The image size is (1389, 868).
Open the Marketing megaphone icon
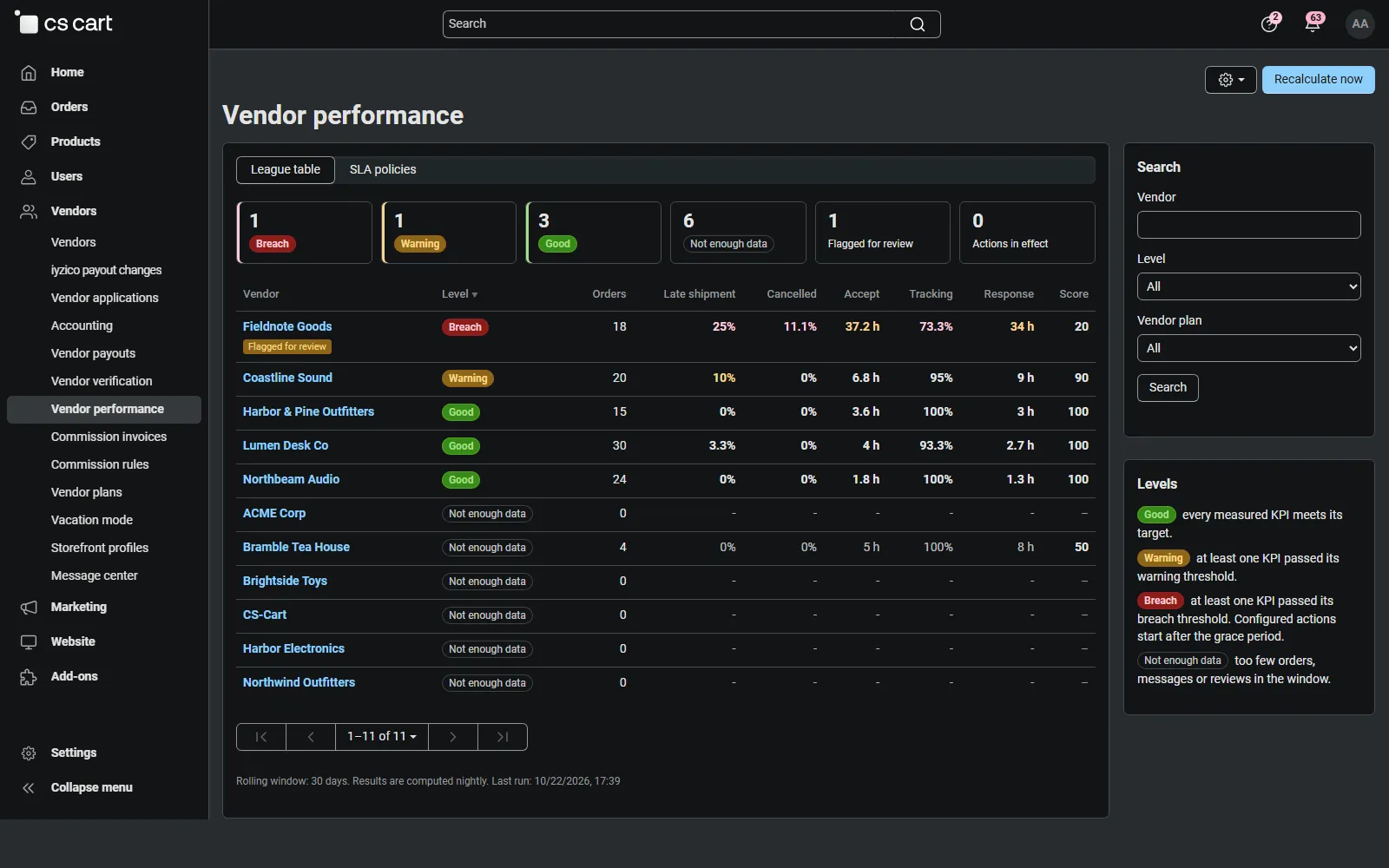pos(29,608)
